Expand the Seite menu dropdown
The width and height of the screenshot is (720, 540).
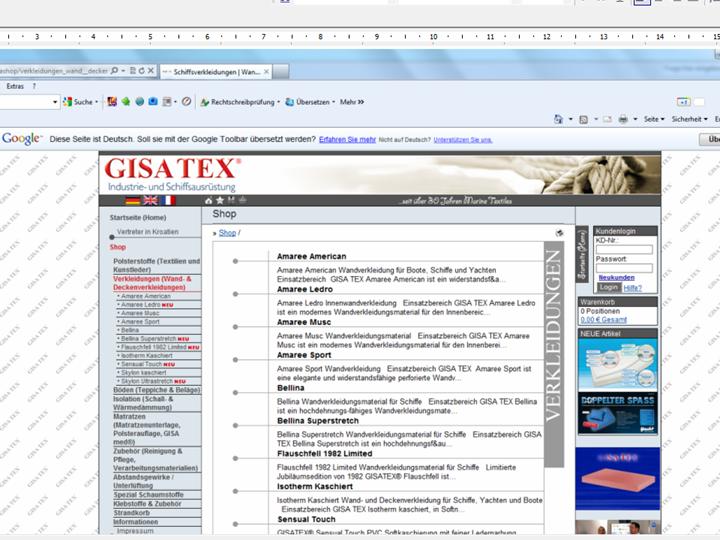tap(653, 119)
